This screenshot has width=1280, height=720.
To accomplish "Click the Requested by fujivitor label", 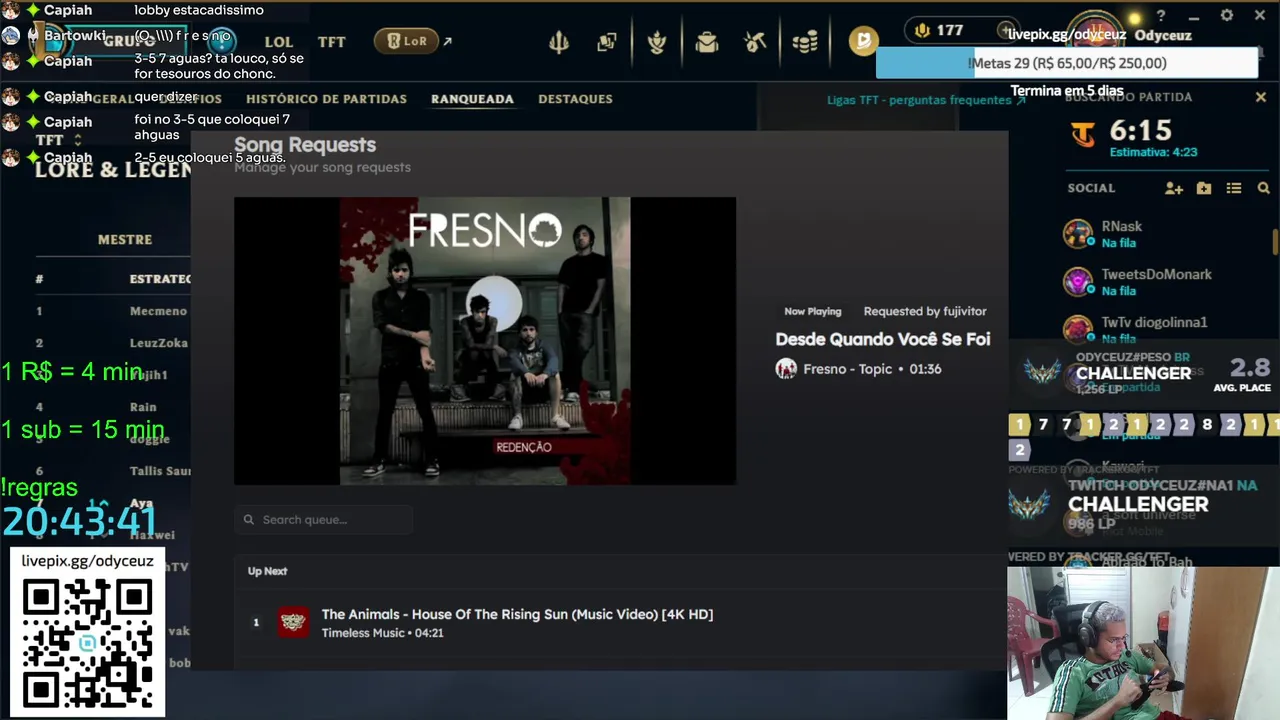I will click(925, 311).
